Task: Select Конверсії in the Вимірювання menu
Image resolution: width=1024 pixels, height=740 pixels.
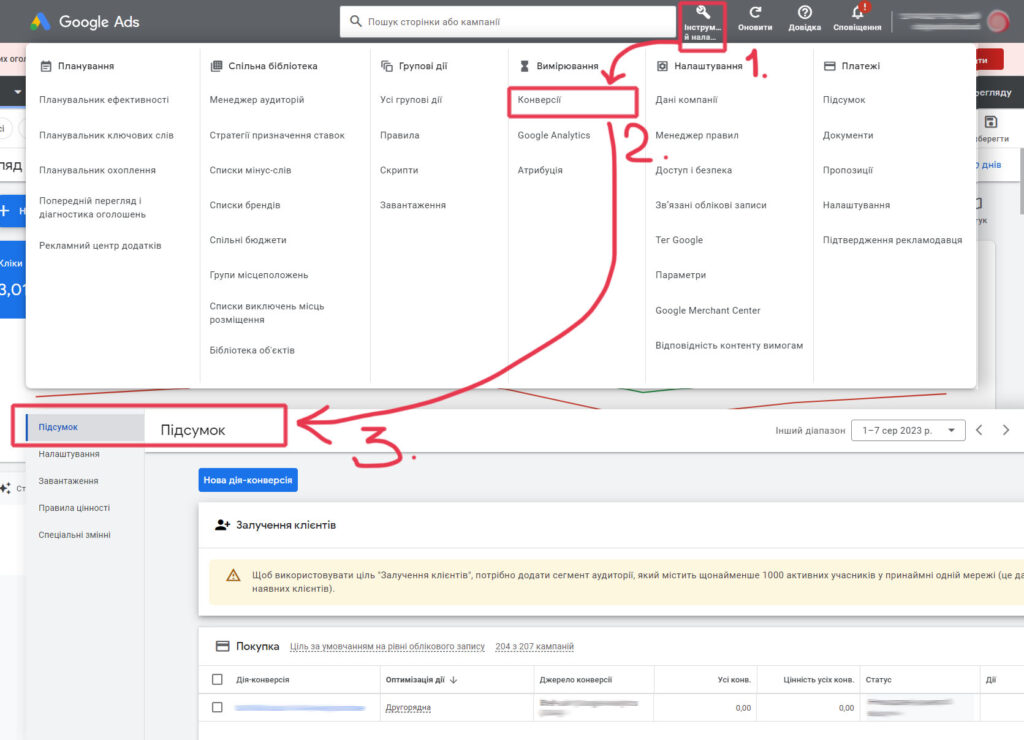Action: pyautogui.click(x=539, y=100)
